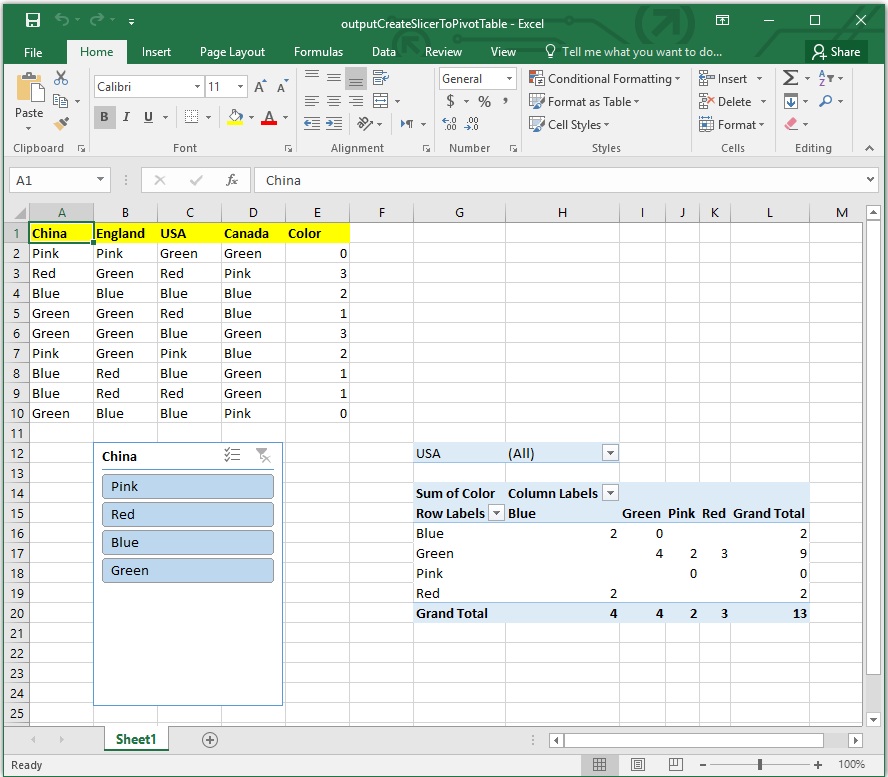The width and height of the screenshot is (888, 777).
Task: Switch to the Formulas ribbon tab
Action: point(318,51)
